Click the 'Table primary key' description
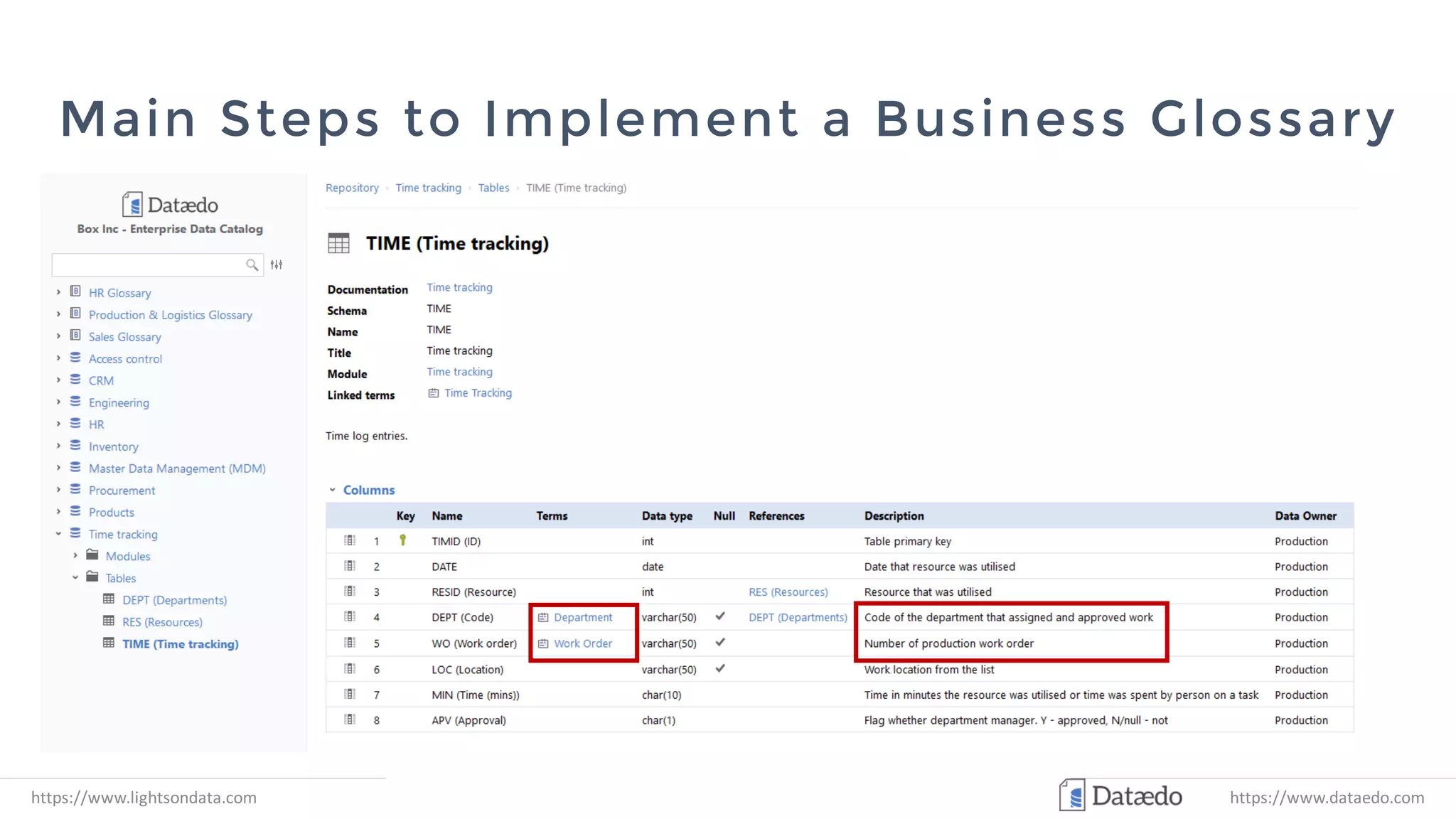 click(907, 541)
